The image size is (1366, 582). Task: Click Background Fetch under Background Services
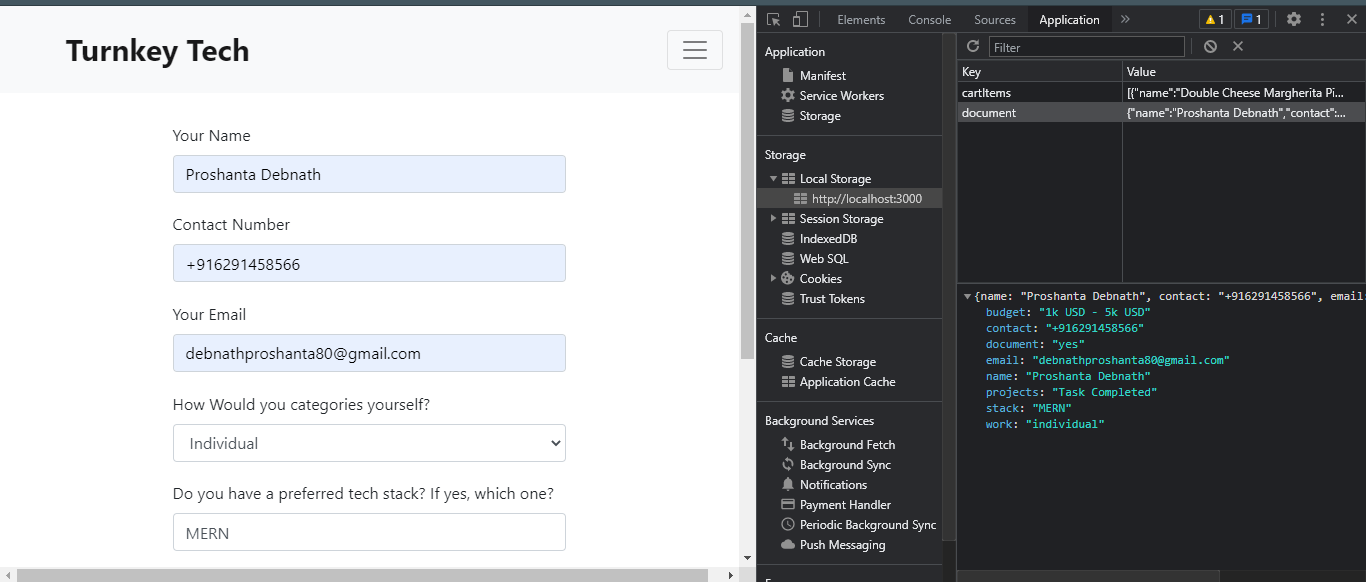[847, 444]
